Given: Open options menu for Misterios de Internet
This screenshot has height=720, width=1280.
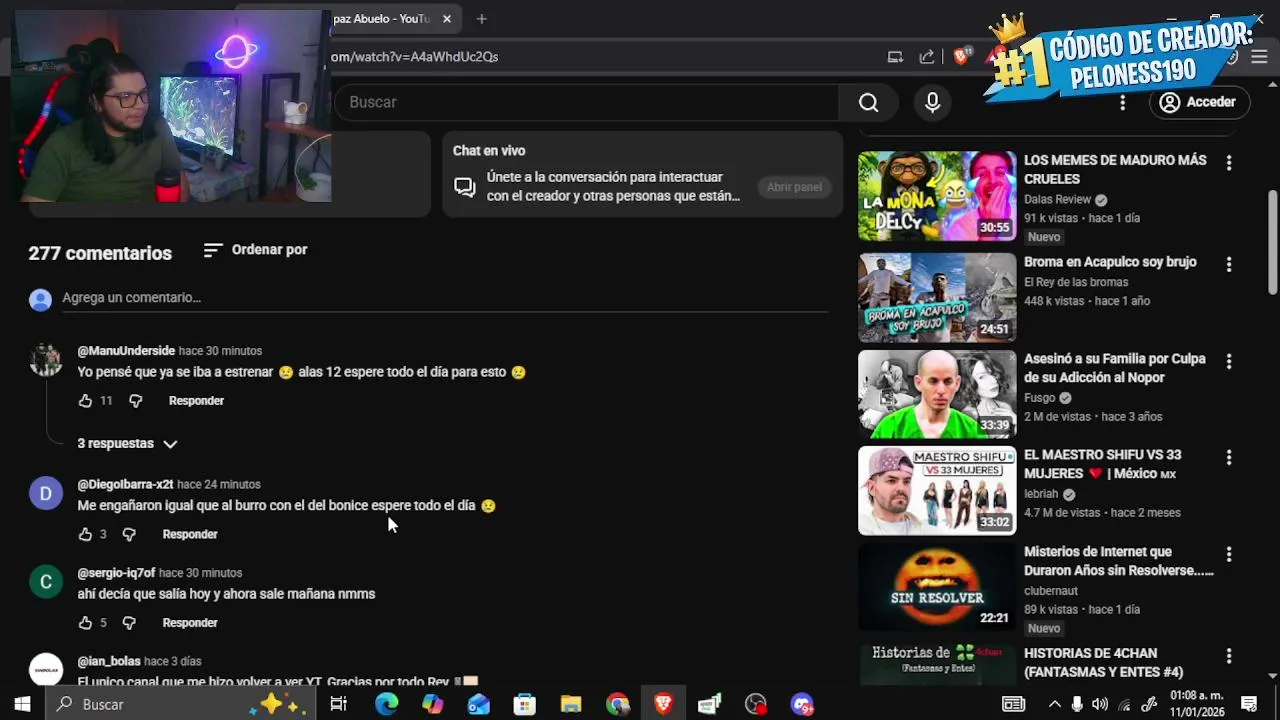Looking at the screenshot, I should pyautogui.click(x=1229, y=554).
